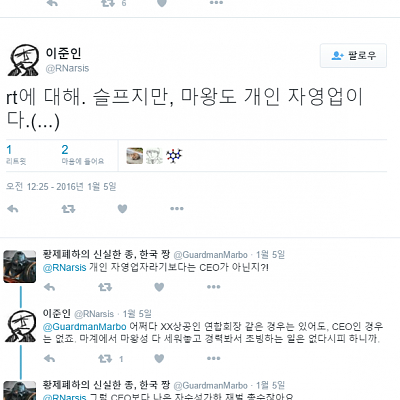
Task: Retweet 이준인's reply showing 1 retweet
Action: click(x=105, y=359)
